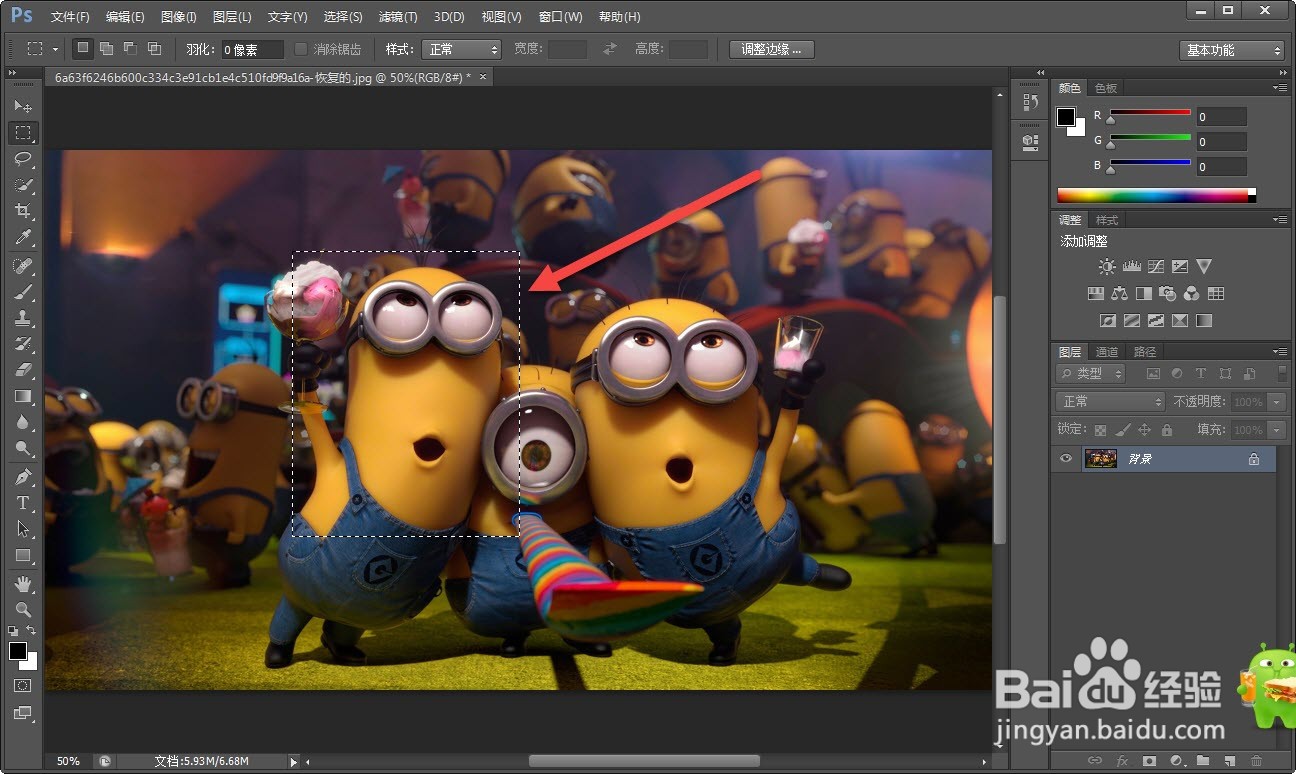Viewport: 1296px width, 774px height.
Task: Add a Brightness/Contrast adjustment
Action: (x=1107, y=267)
